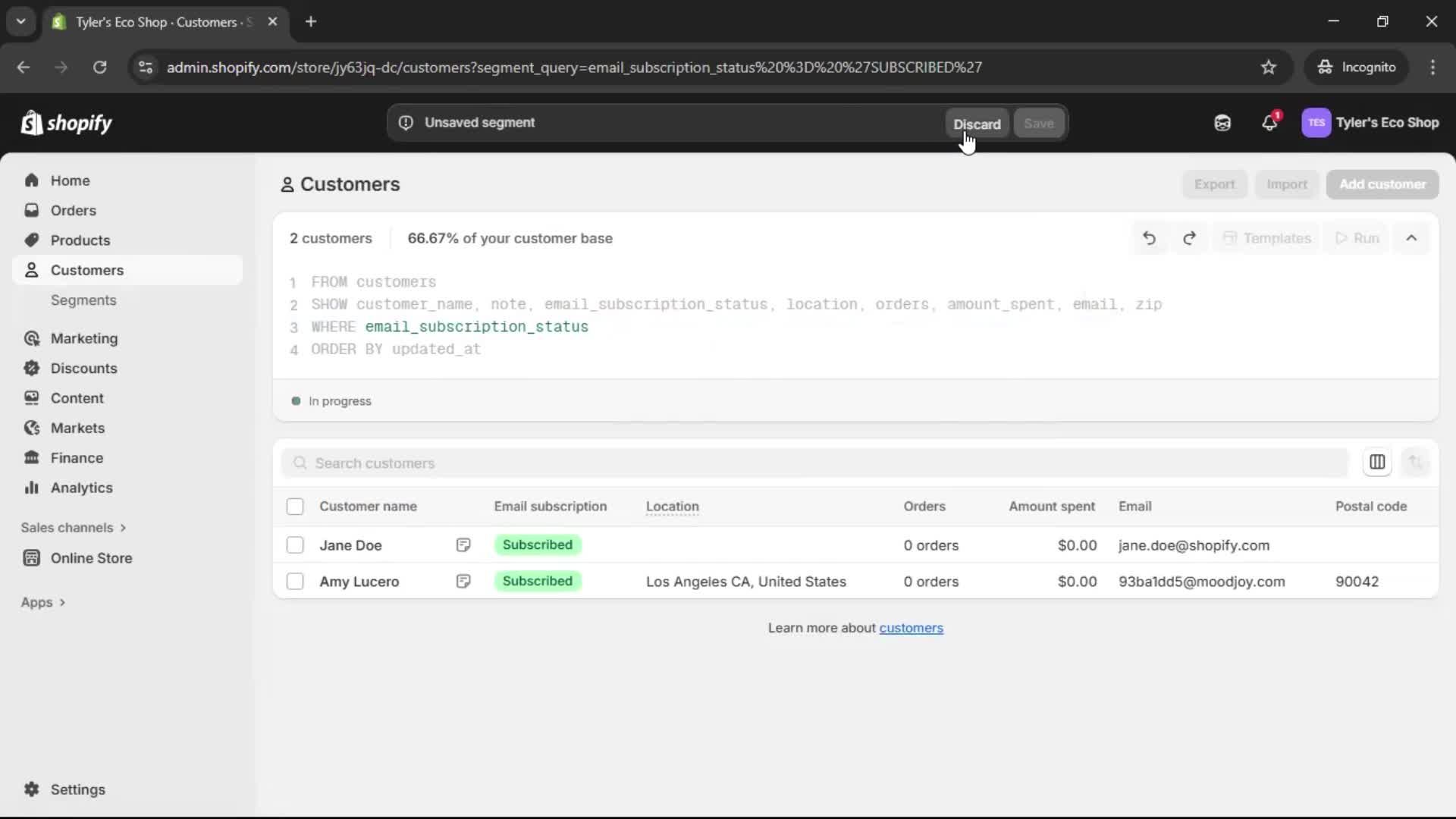This screenshot has width=1456, height=819.
Task: Select all customers with the header checkbox
Action: click(x=295, y=506)
